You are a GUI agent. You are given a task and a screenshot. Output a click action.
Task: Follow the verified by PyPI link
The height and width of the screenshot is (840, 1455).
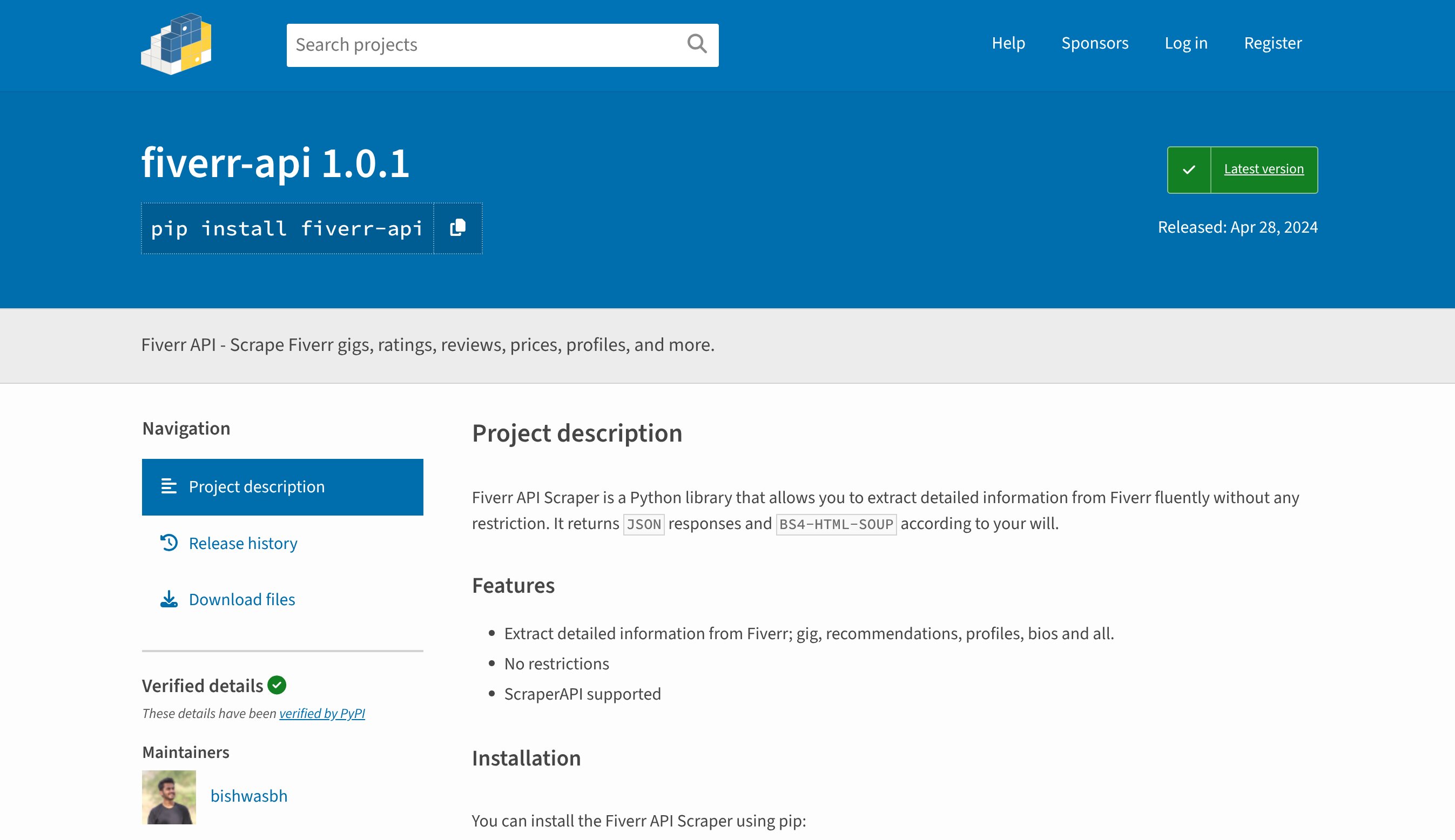(x=322, y=714)
